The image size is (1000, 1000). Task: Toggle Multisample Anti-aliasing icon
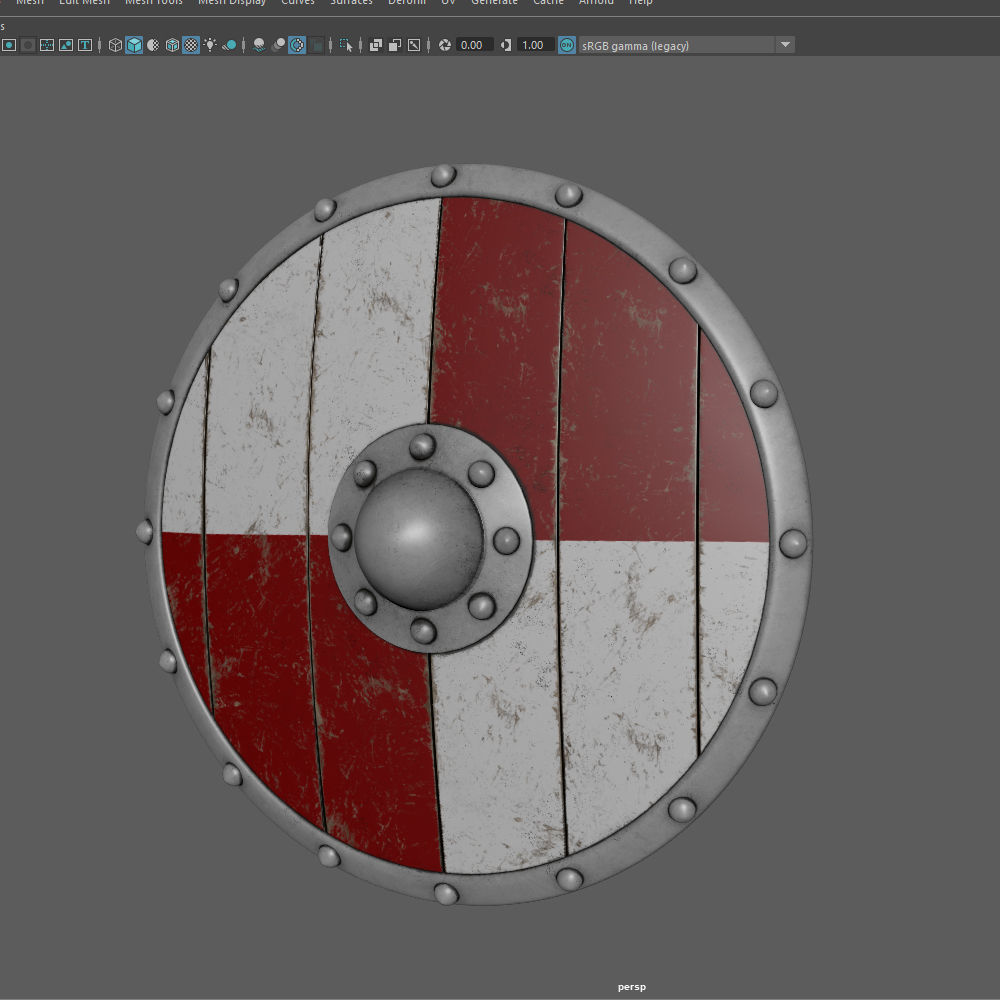[297, 45]
